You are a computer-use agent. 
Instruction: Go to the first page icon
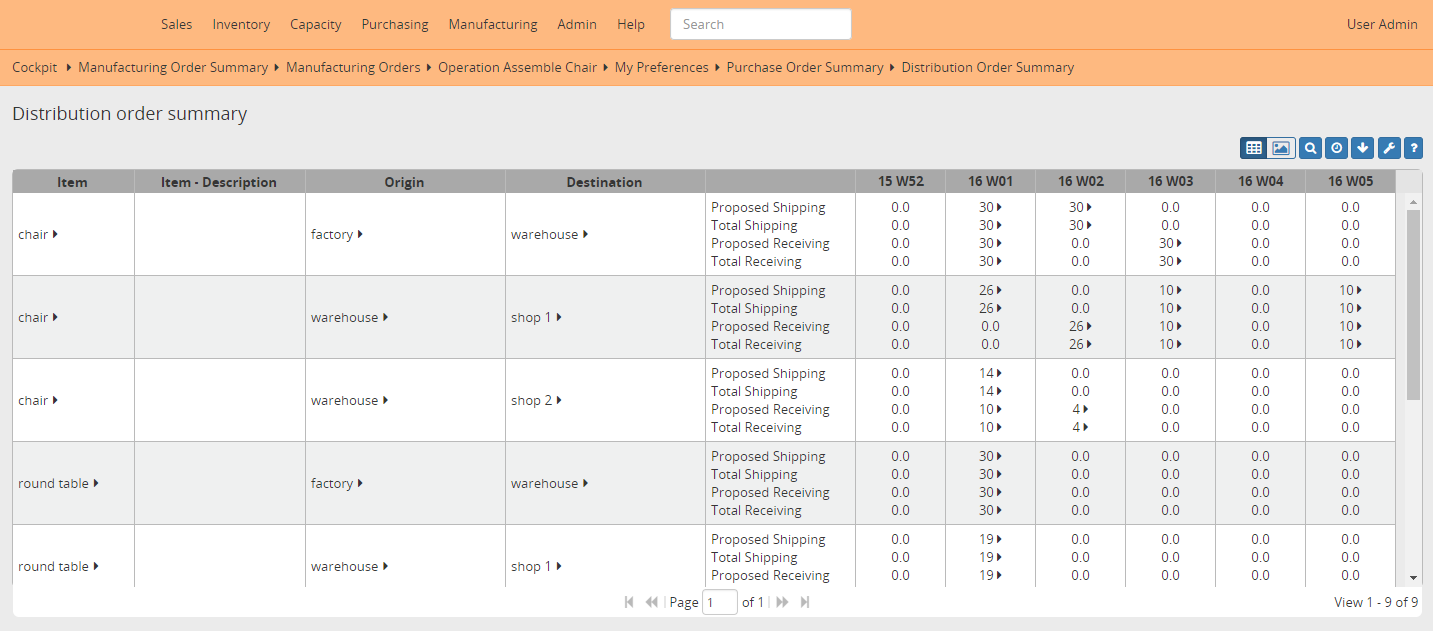coord(629,601)
